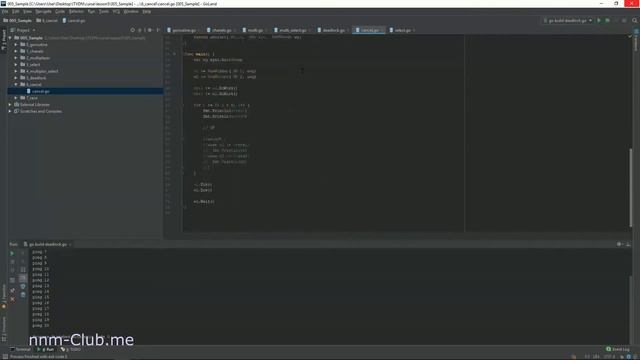Viewport: 640px width, 360px height.
Task: Open the Structure side tool tab
Action: [4, 330]
